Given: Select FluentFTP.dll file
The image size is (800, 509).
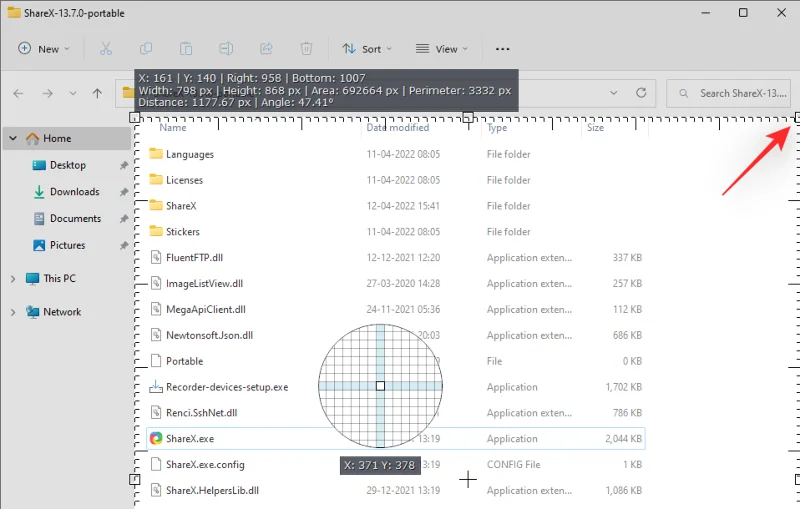Looking at the screenshot, I should tap(194, 258).
